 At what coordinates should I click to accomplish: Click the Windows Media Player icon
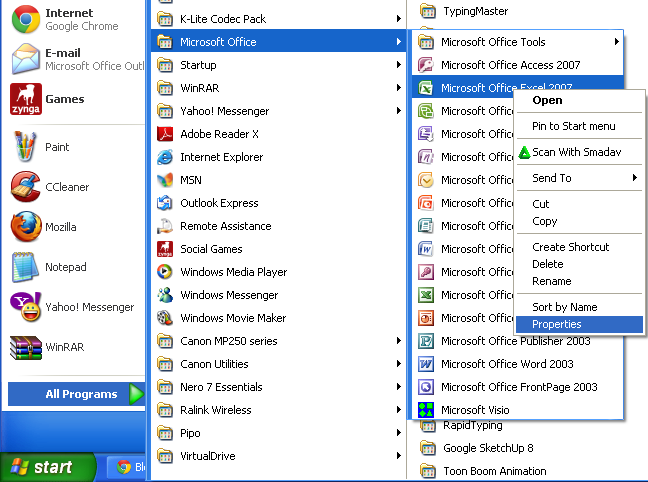point(165,272)
